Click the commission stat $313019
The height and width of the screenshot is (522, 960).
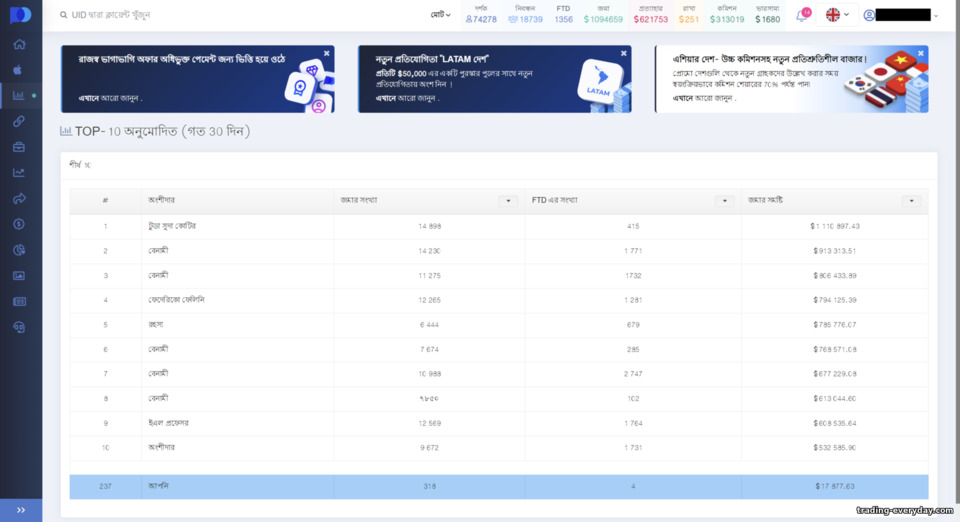coord(727,15)
